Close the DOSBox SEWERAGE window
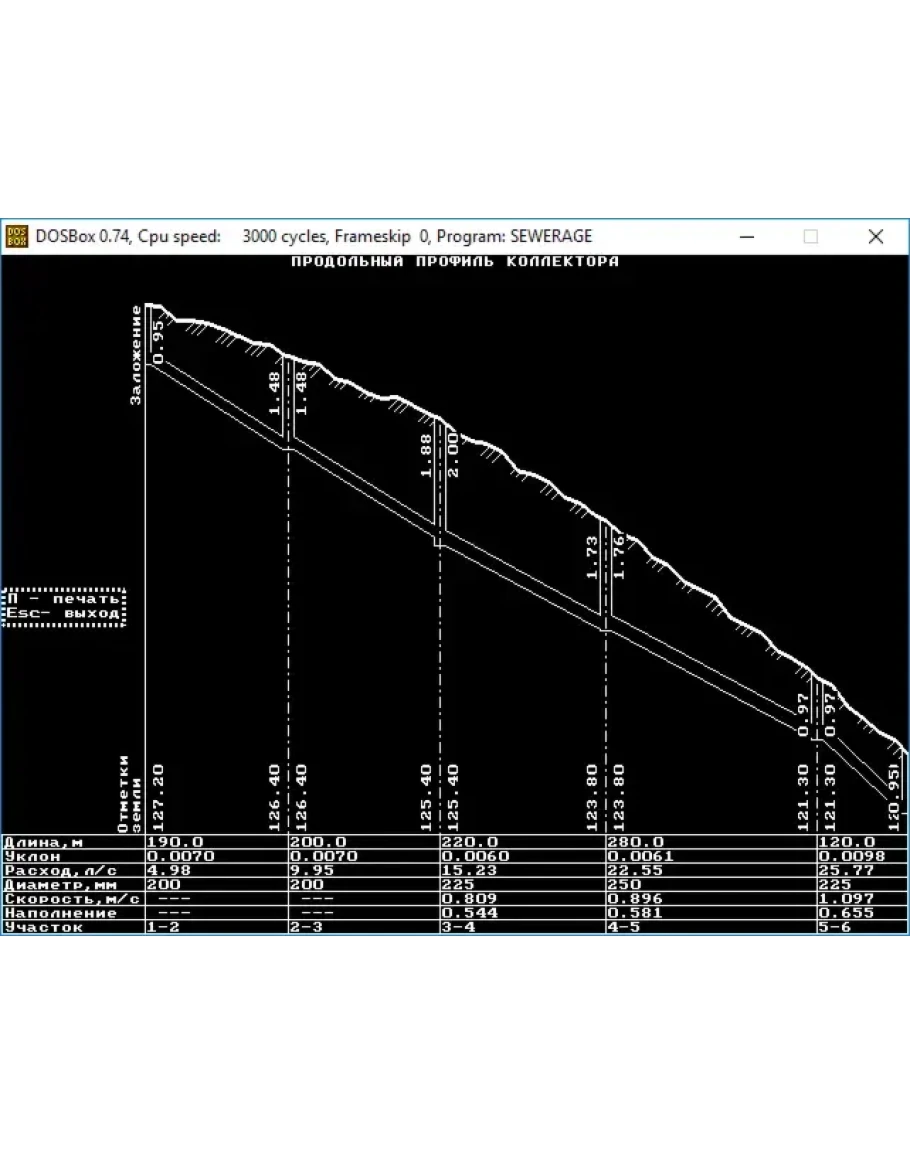The height and width of the screenshot is (1155, 910). 875,237
